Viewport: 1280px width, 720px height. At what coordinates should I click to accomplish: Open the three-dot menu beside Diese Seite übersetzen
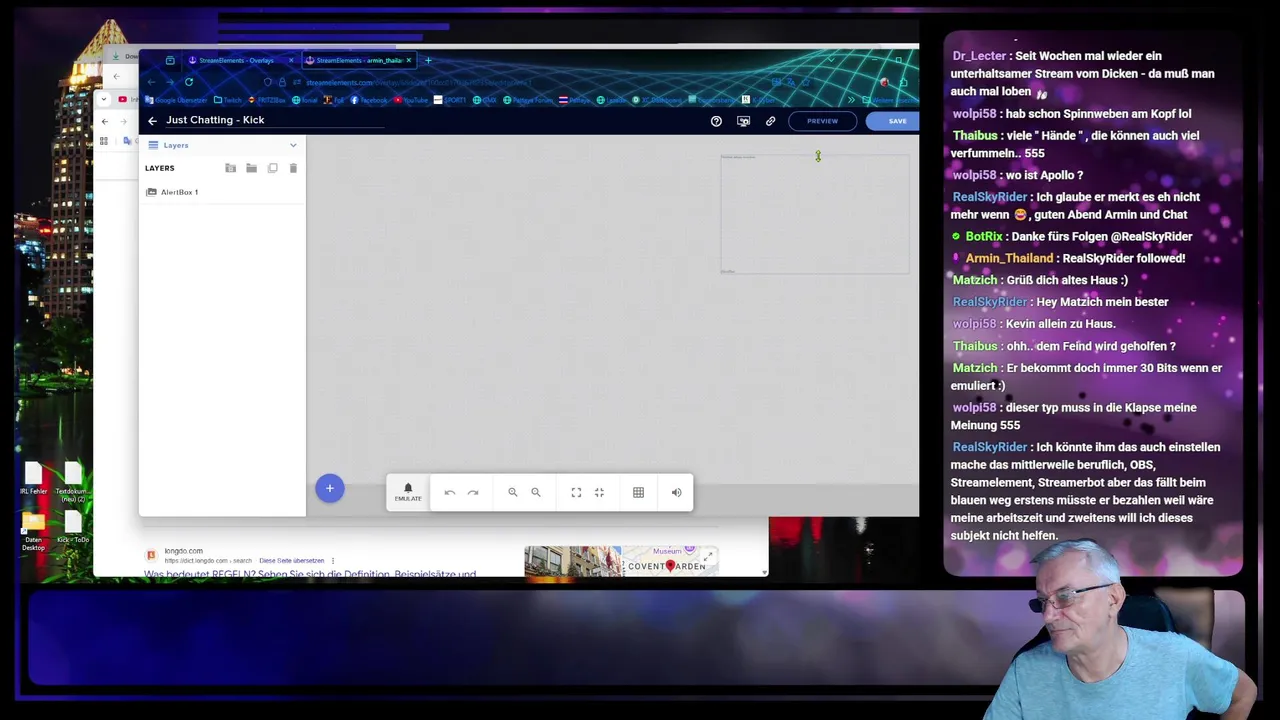coord(333,560)
